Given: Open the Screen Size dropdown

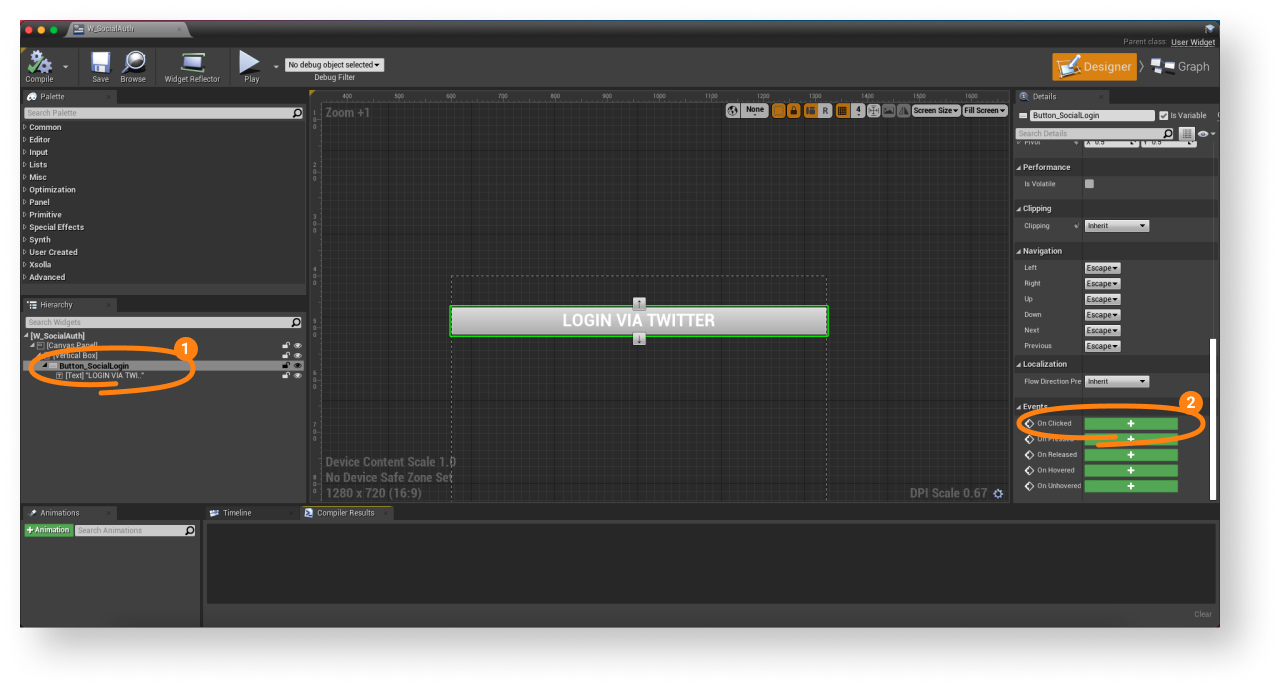Looking at the screenshot, I should [935, 110].
